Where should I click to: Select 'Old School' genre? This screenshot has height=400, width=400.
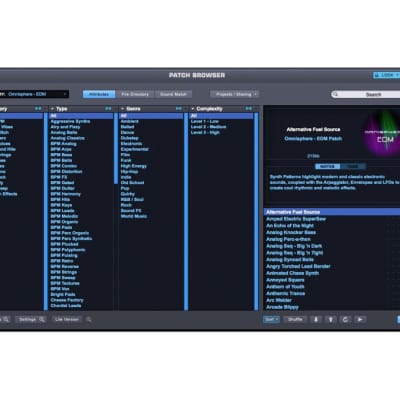[x=132, y=183]
